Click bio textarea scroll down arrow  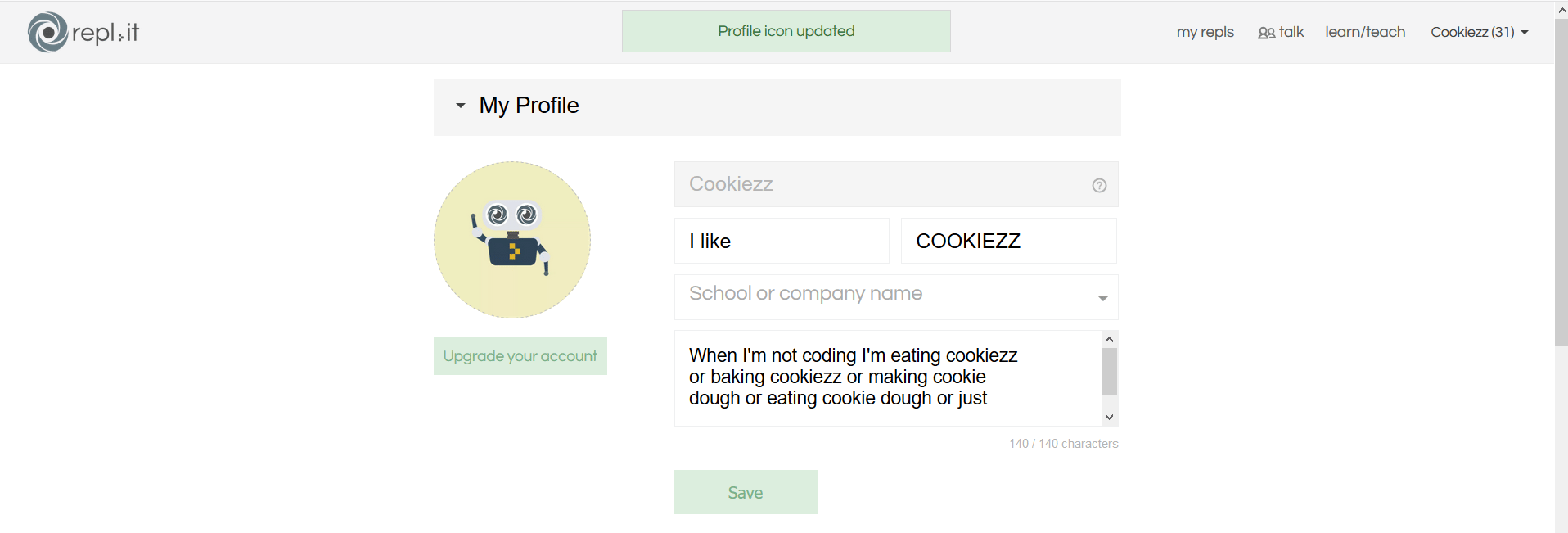point(1109,417)
